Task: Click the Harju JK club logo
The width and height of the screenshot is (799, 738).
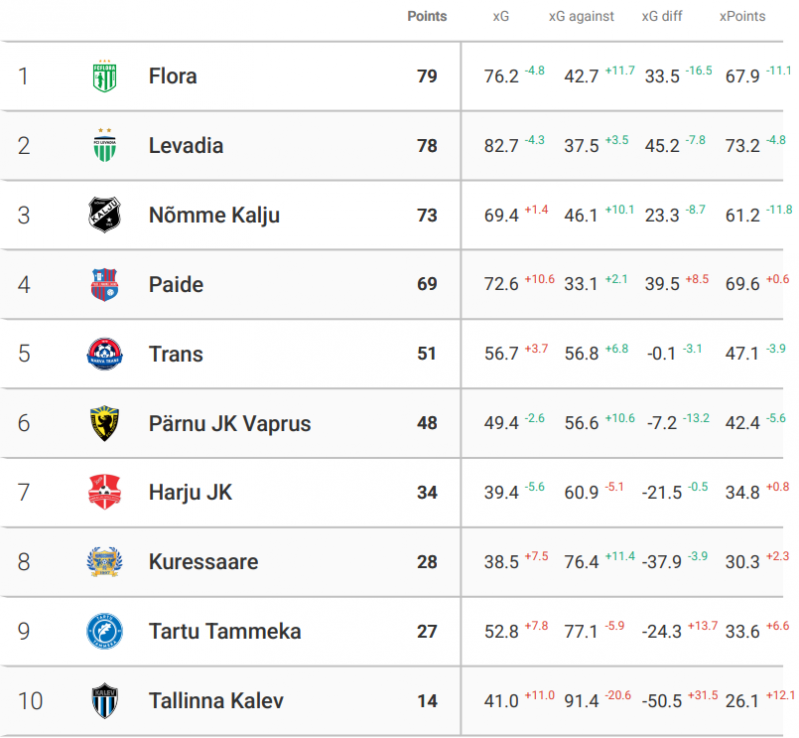Action: tap(104, 493)
